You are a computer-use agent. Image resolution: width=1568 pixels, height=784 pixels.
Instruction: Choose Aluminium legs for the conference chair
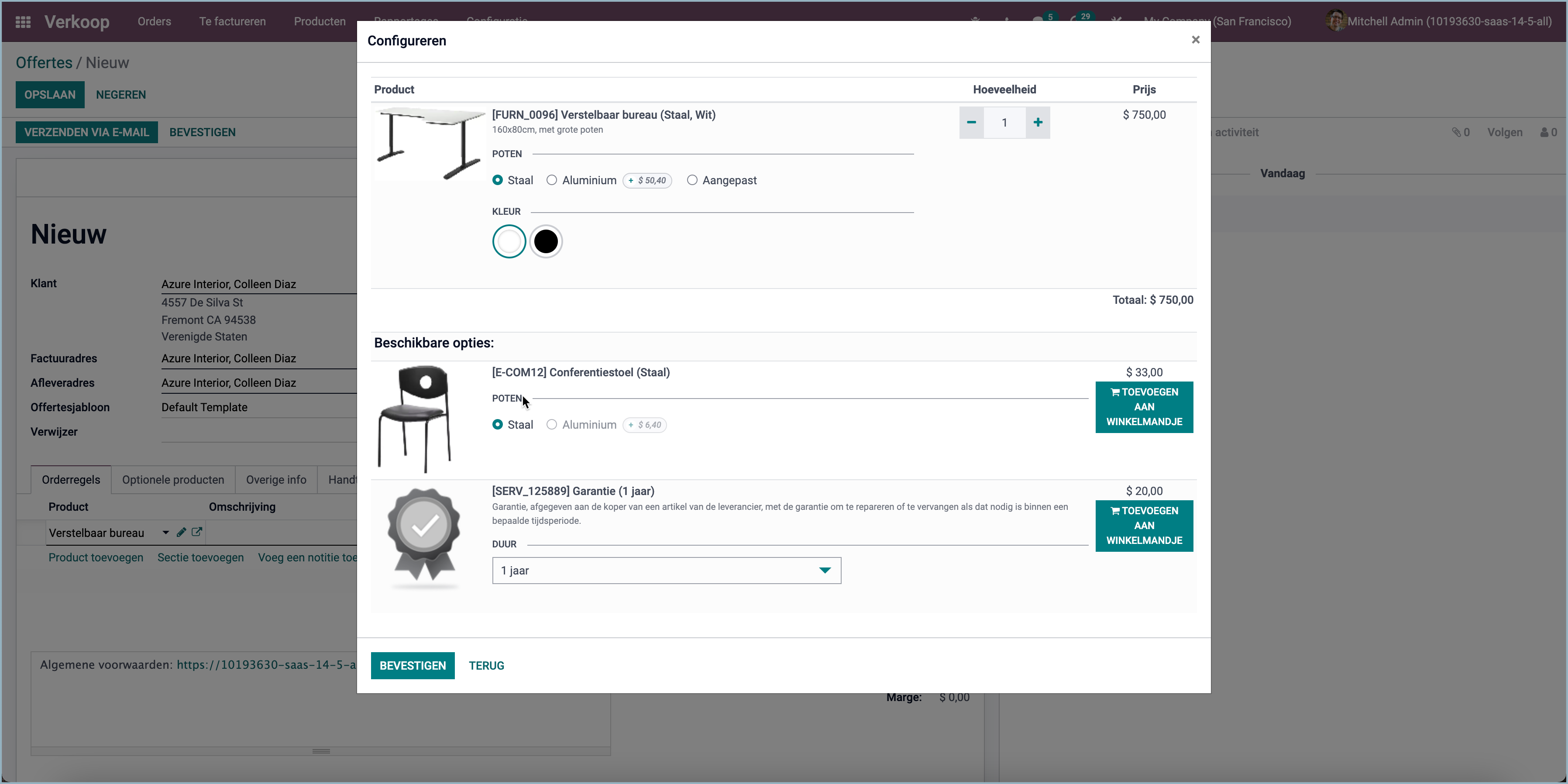552,424
